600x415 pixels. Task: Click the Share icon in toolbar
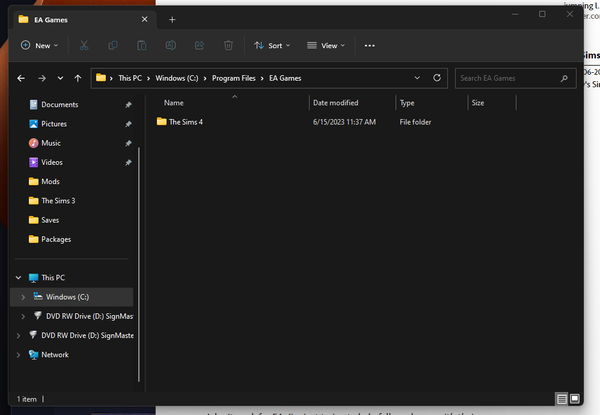(x=199, y=46)
